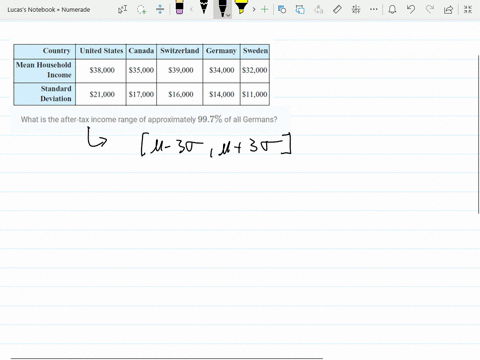Show previous pens with left chevron
This screenshot has width=480, height=360.
tap(191, 9)
